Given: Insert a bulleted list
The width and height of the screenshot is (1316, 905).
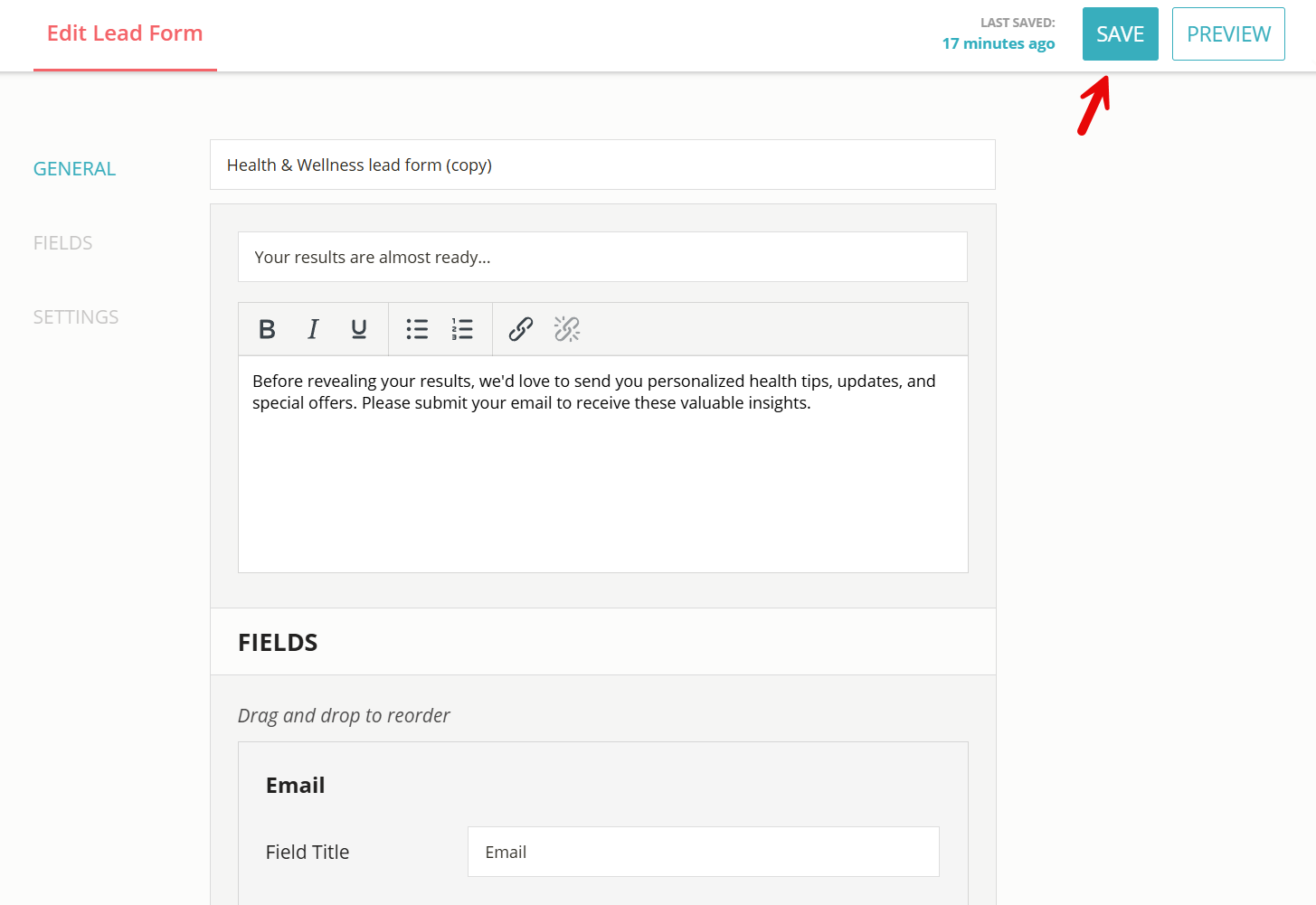Looking at the screenshot, I should 417,329.
